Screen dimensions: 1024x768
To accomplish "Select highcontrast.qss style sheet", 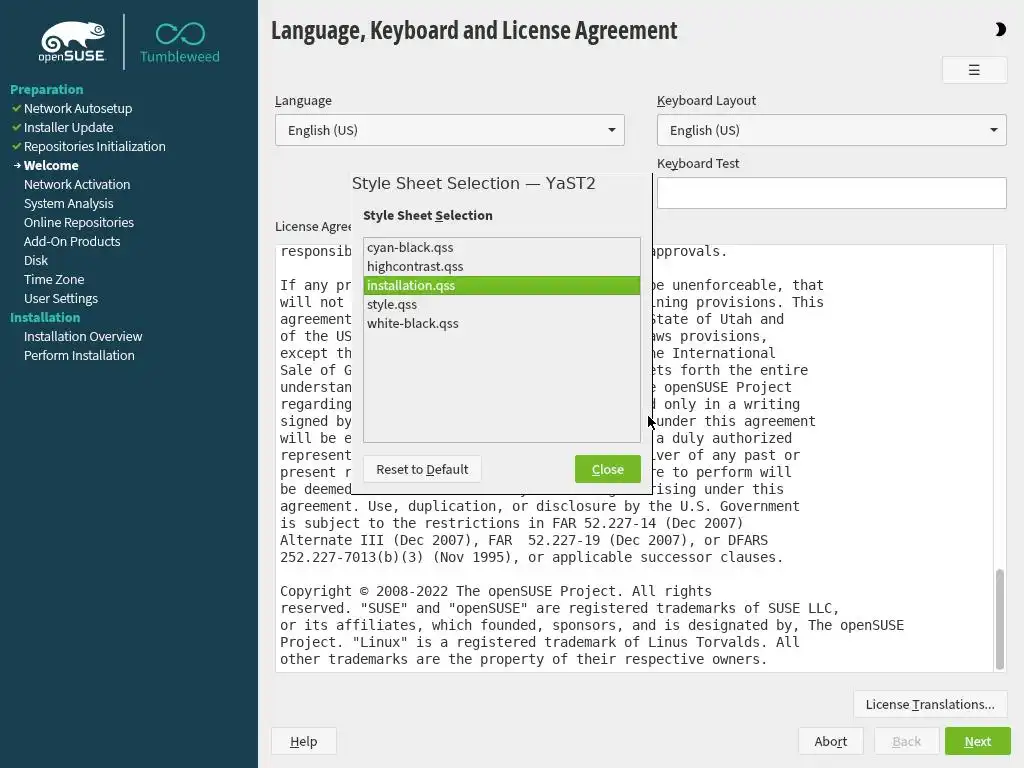I will 502,266.
